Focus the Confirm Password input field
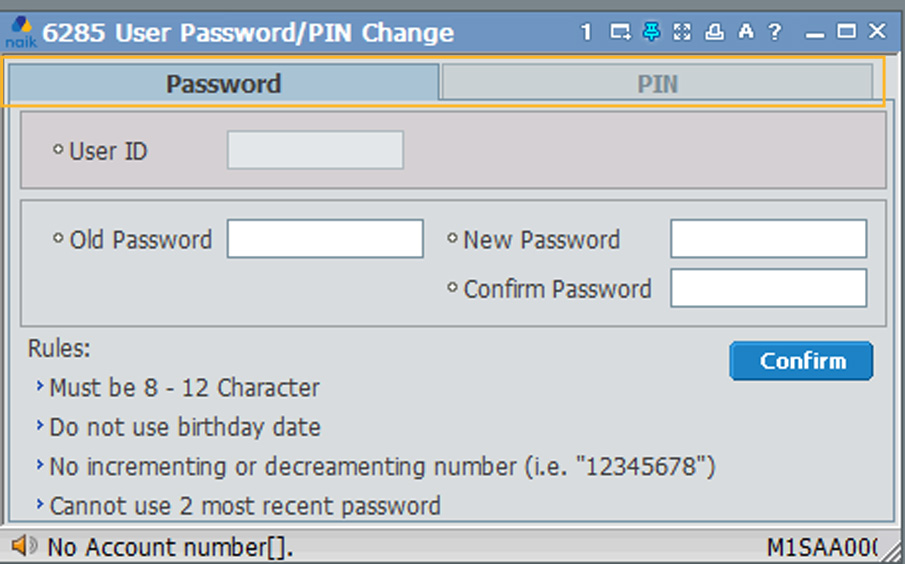This screenshot has width=905, height=564. click(x=768, y=289)
